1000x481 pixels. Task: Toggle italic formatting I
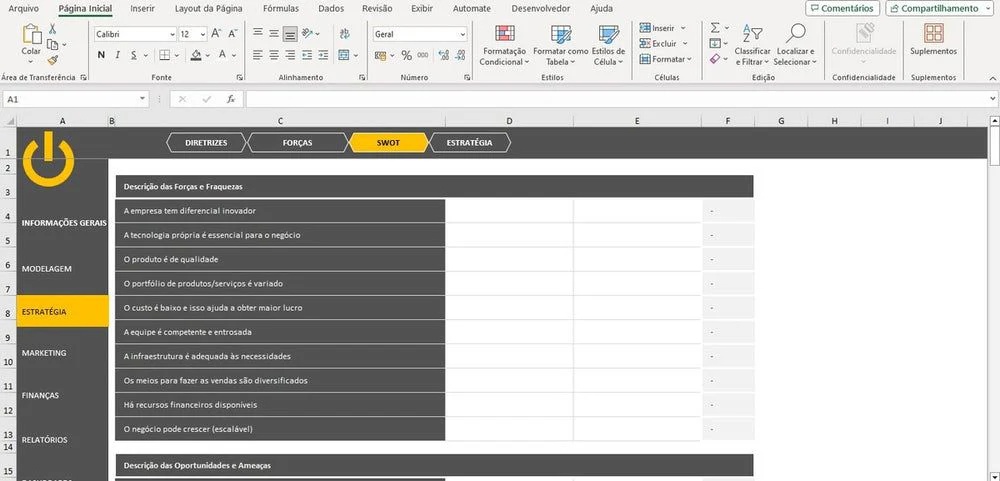click(117, 55)
